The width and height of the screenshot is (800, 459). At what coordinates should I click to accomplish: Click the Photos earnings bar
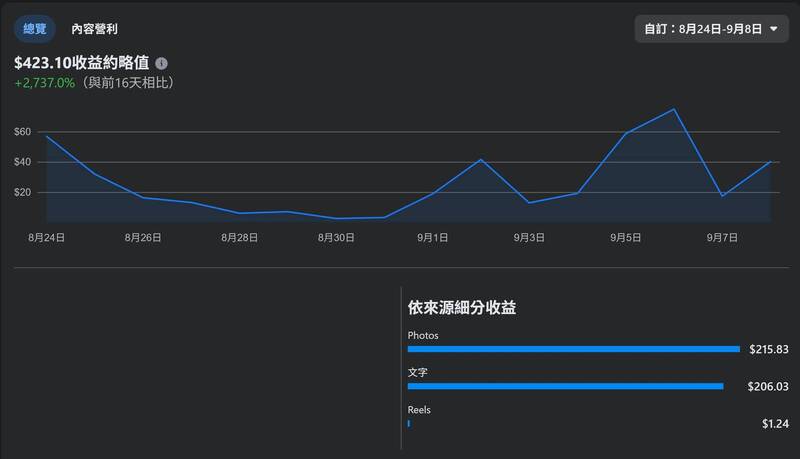(573, 349)
